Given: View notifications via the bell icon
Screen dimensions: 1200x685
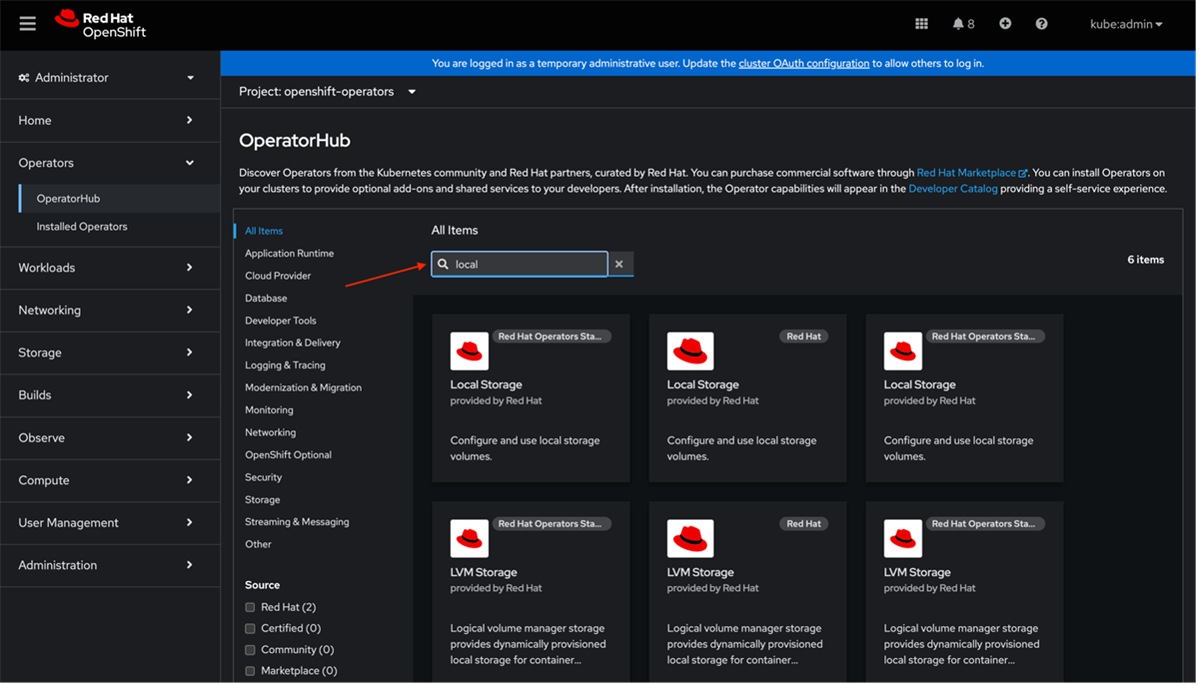Looking at the screenshot, I should (x=957, y=23).
